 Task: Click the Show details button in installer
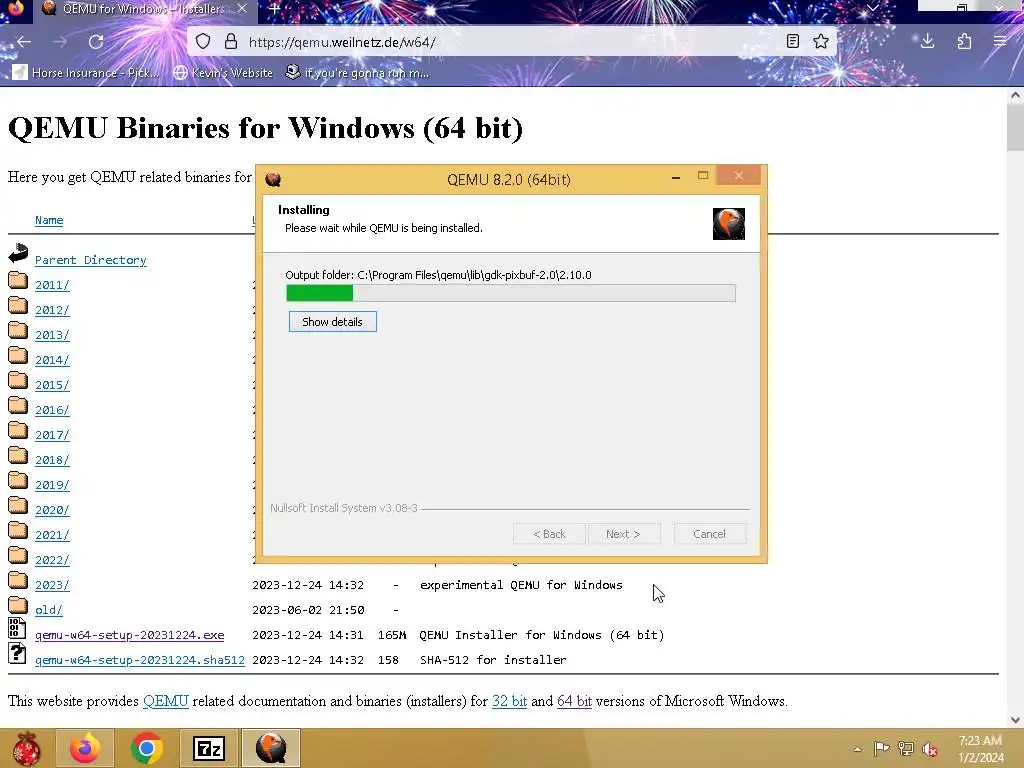[332, 321]
